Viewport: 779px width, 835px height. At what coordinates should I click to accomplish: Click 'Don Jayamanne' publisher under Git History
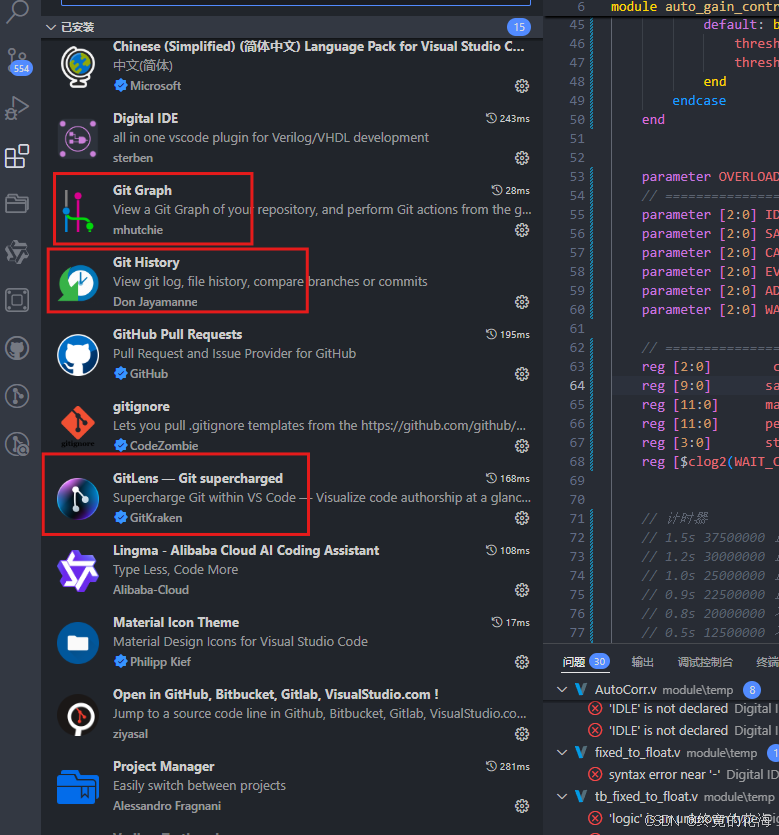coord(155,302)
